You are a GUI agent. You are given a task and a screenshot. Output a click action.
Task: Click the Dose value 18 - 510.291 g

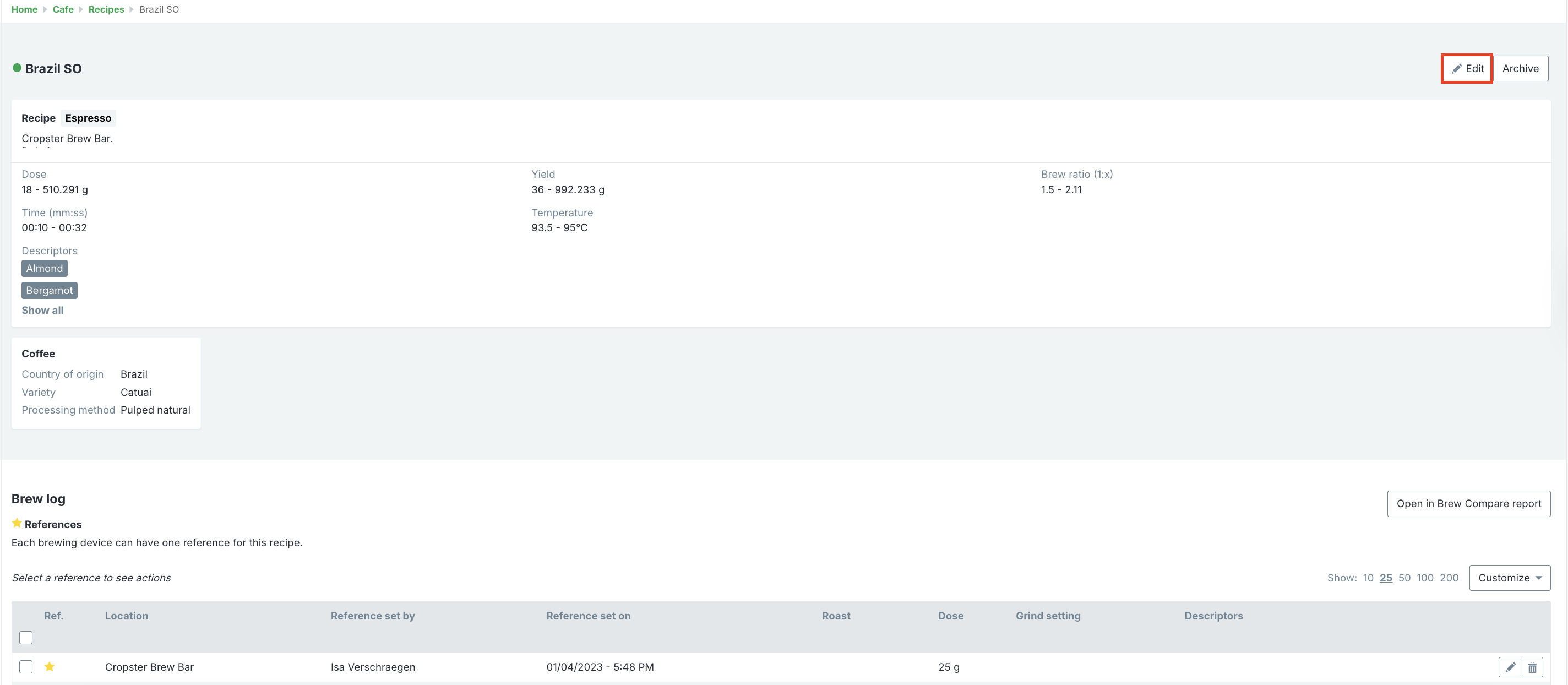coord(55,189)
